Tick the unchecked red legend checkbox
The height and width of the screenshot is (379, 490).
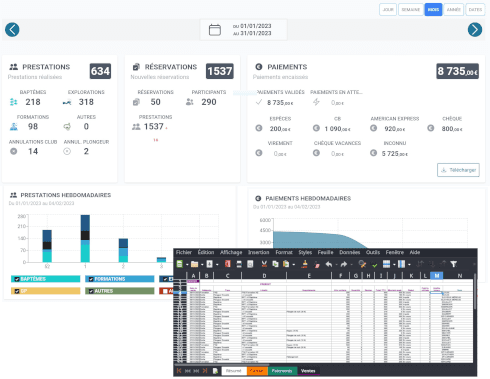pos(165,291)
